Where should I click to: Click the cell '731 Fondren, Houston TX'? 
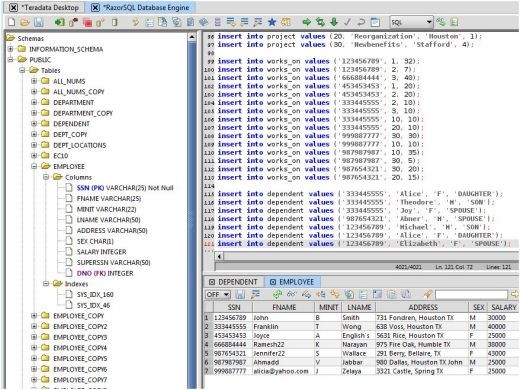point(422,317)
